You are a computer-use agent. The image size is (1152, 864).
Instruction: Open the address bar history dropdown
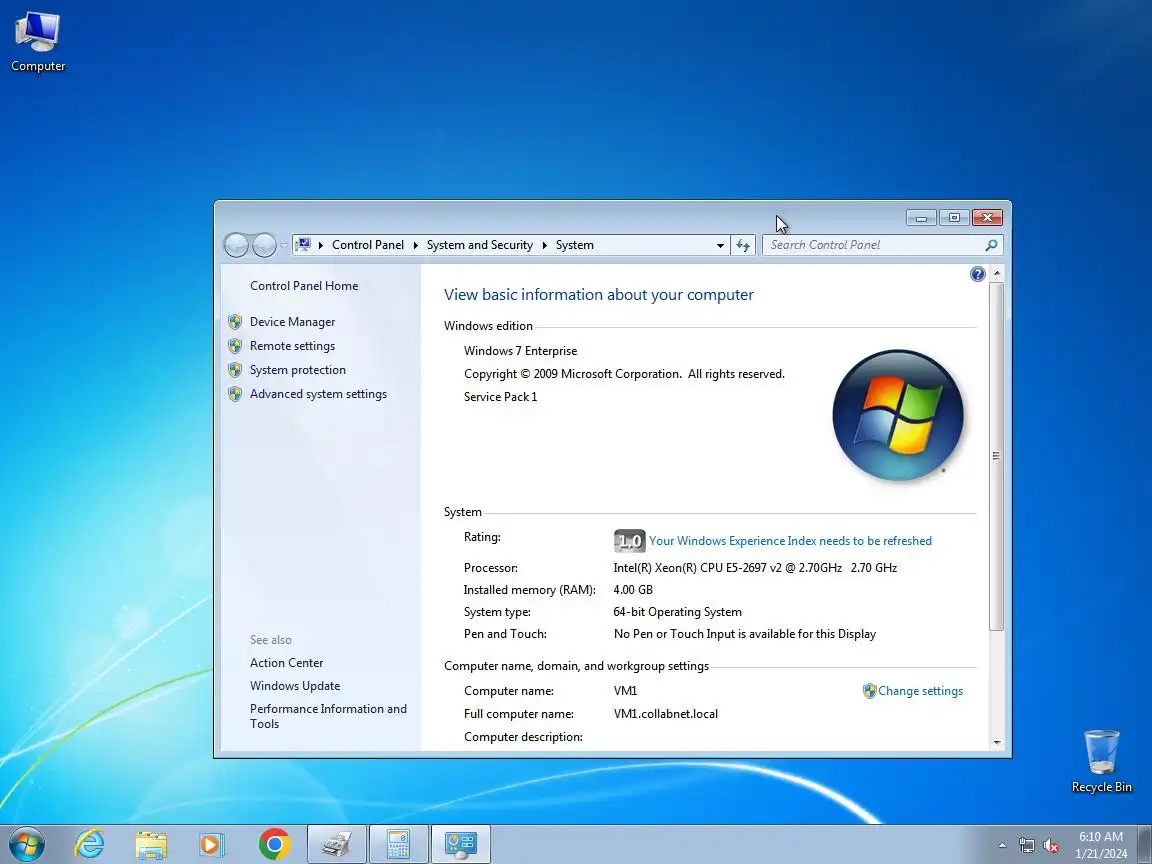720,245
